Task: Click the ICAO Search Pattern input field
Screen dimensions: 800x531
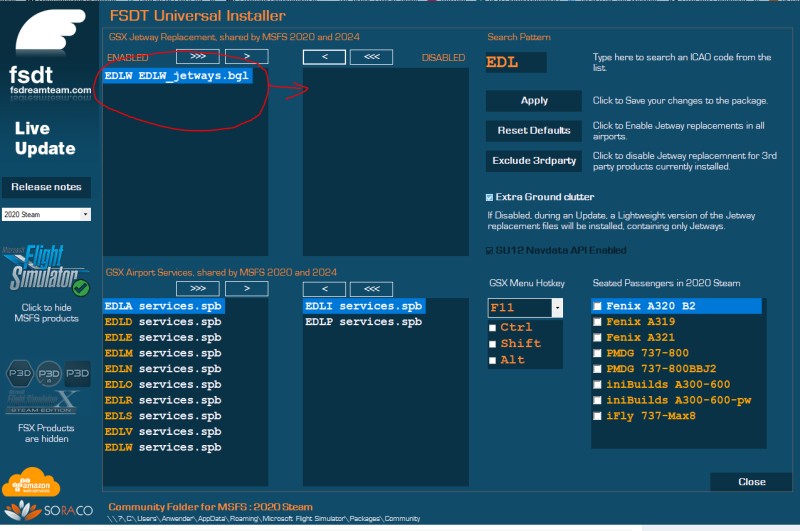Action: 516,62
